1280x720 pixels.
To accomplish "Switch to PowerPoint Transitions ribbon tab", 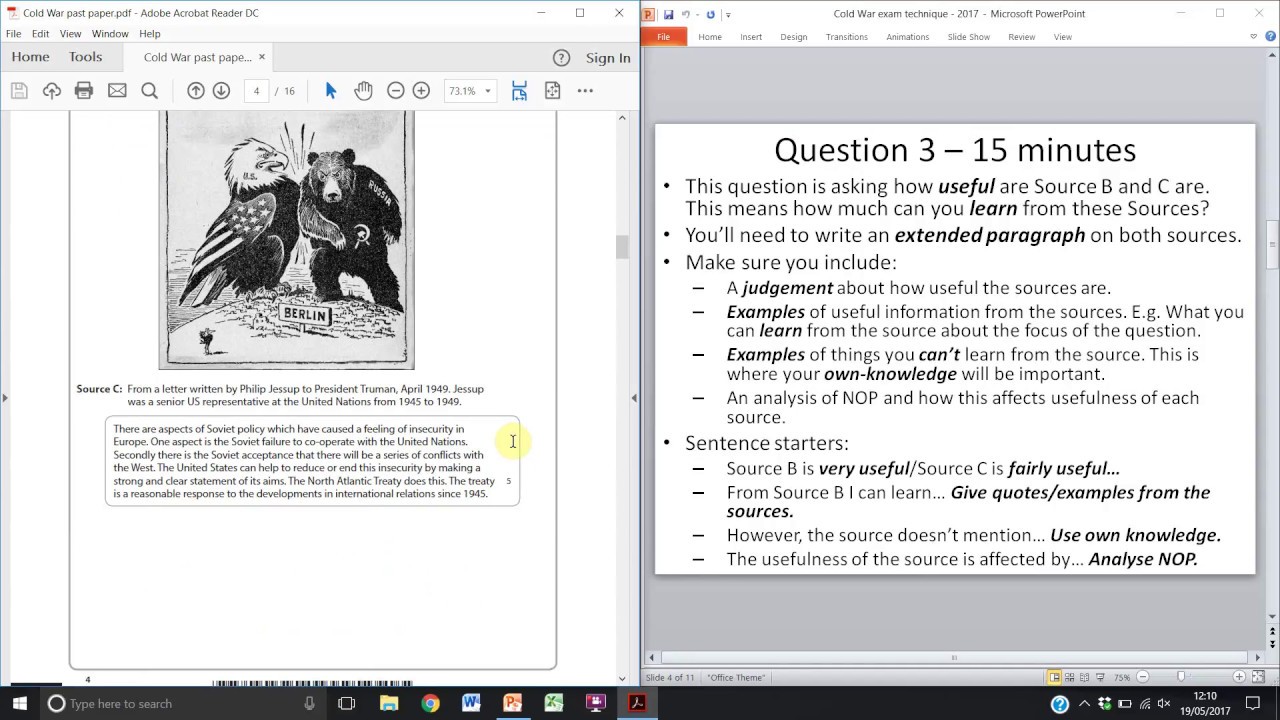I will coord(847,37).
